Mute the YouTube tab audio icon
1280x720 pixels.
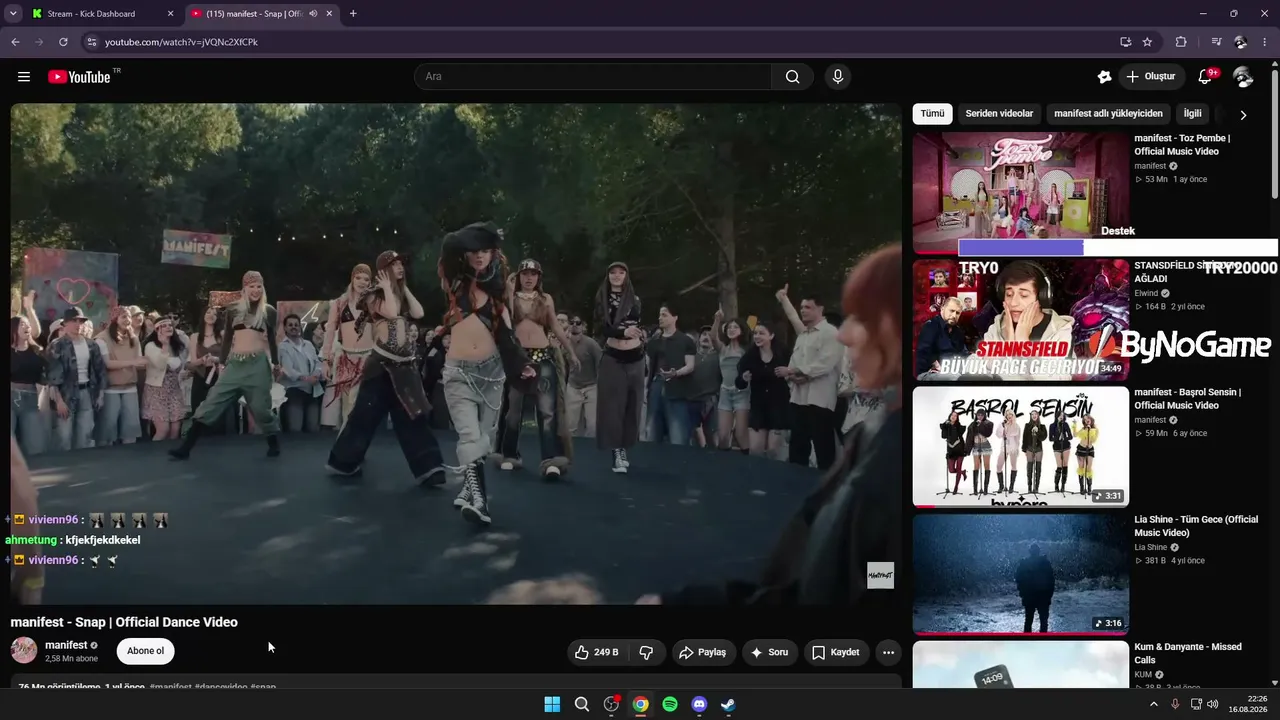[313, 14]
